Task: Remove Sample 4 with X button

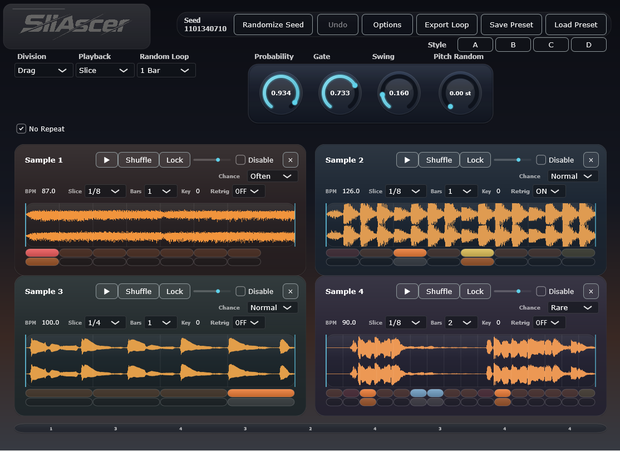Action: (x=591, y=291)
